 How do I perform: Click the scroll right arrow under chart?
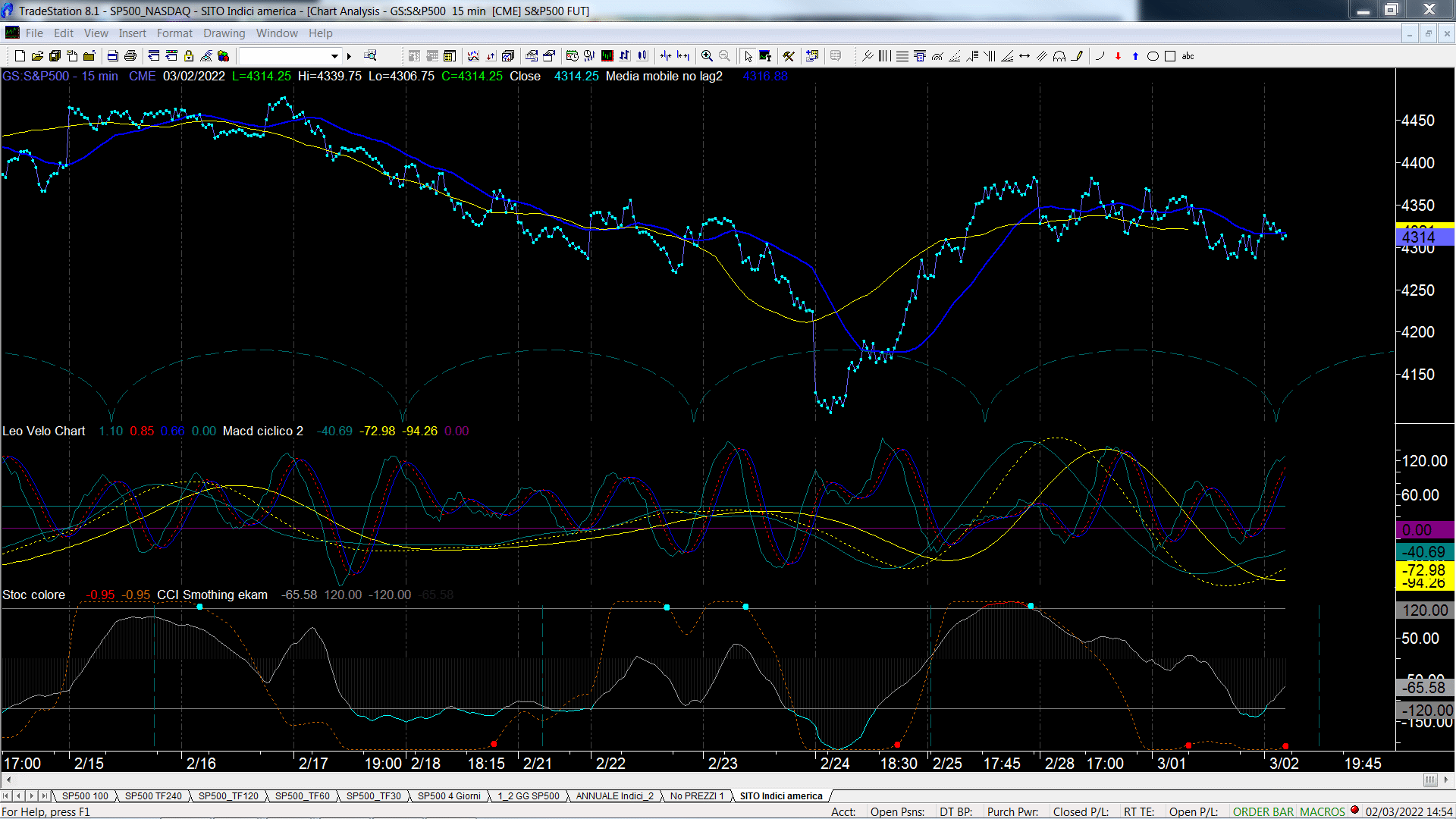(1445, 780)
